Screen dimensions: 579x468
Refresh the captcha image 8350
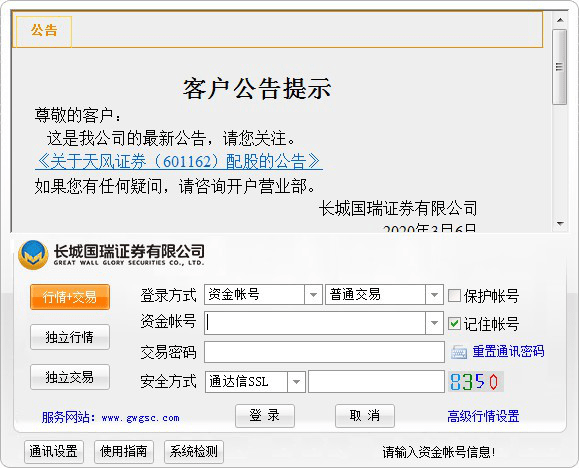[x=476, y=382]
